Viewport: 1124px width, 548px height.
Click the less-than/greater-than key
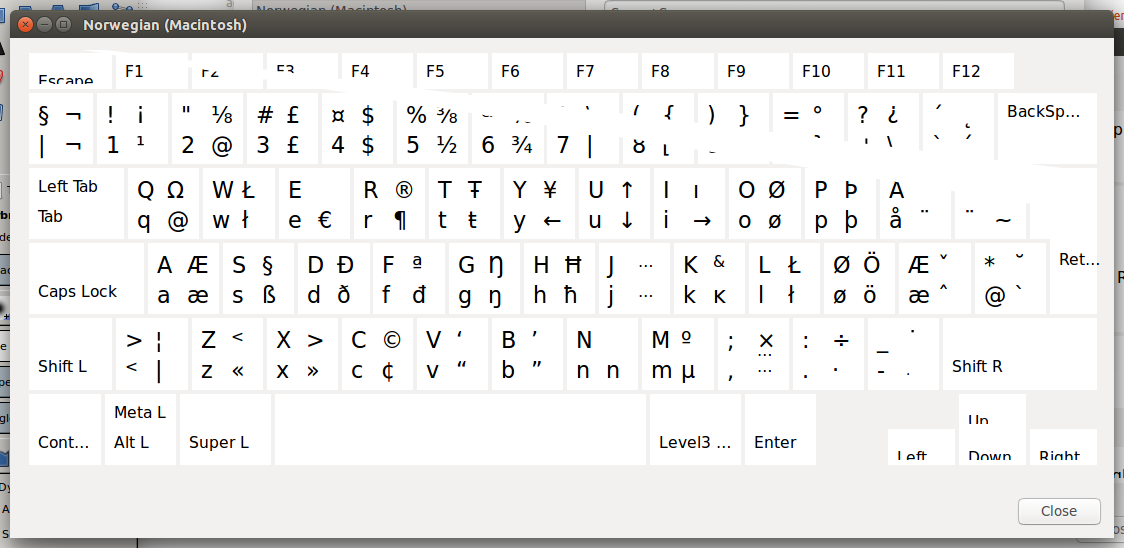[151, 354]
